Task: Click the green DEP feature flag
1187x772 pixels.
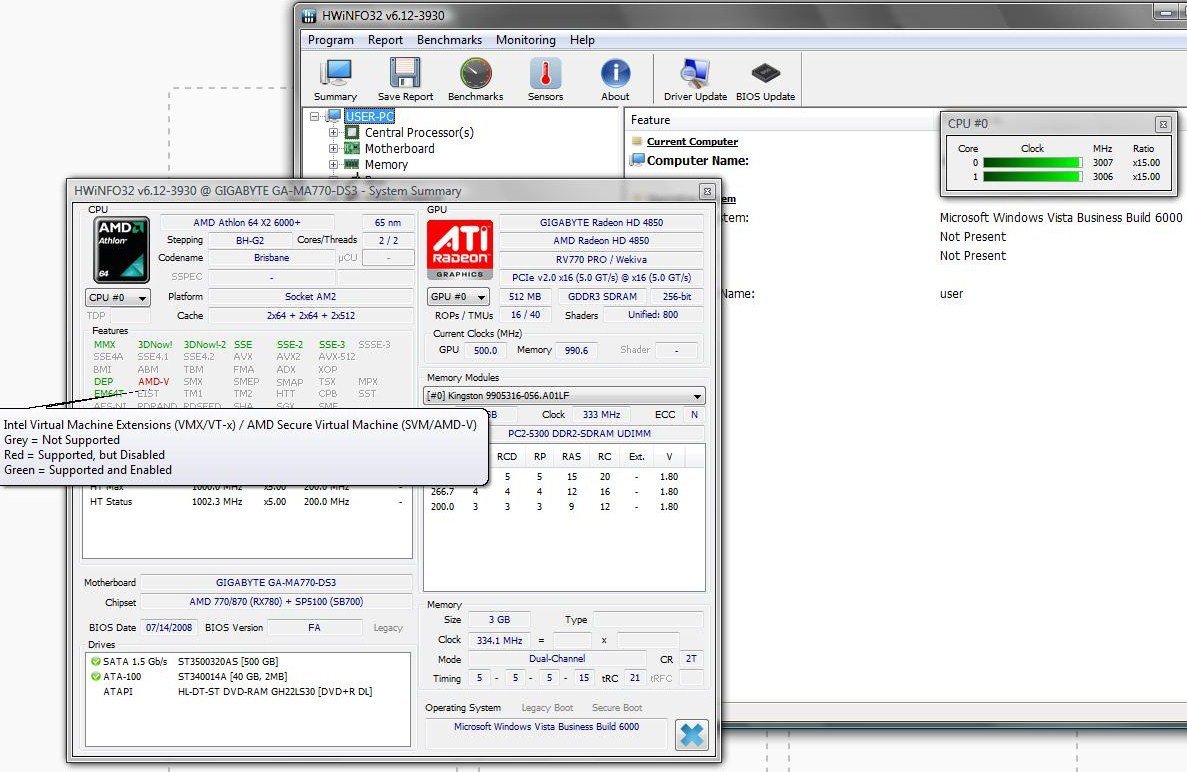Action: tap(104, 381)
